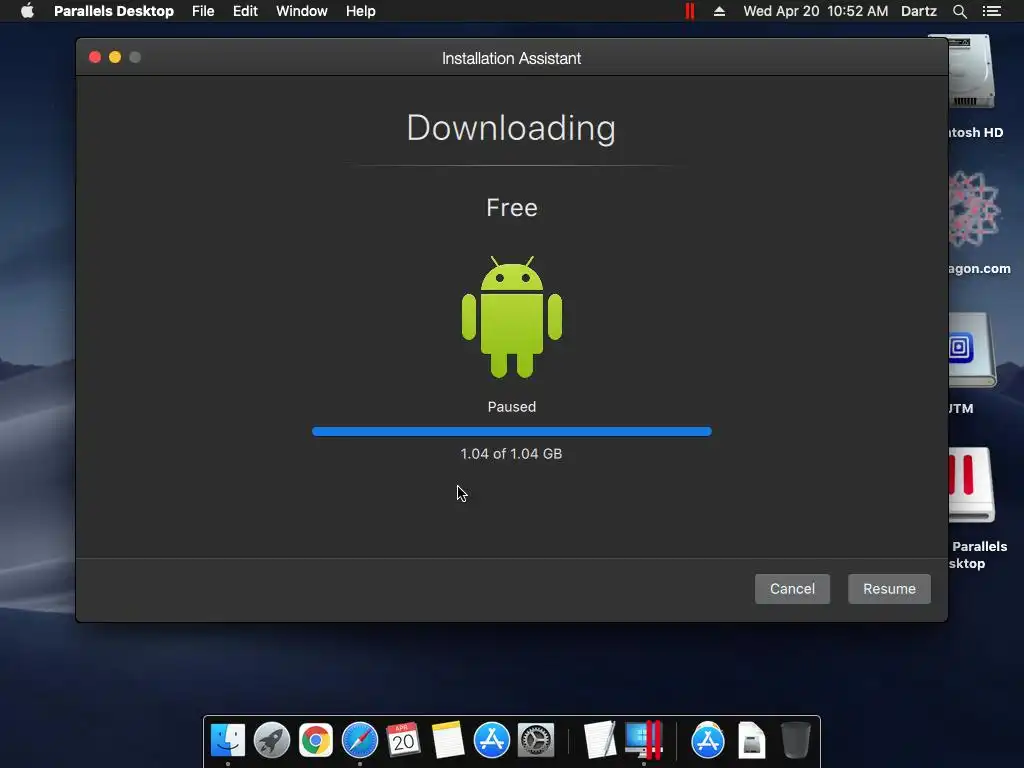Open Spotlight search magnifier
This screenshot has height=768, width=1024.
(959, 11)
